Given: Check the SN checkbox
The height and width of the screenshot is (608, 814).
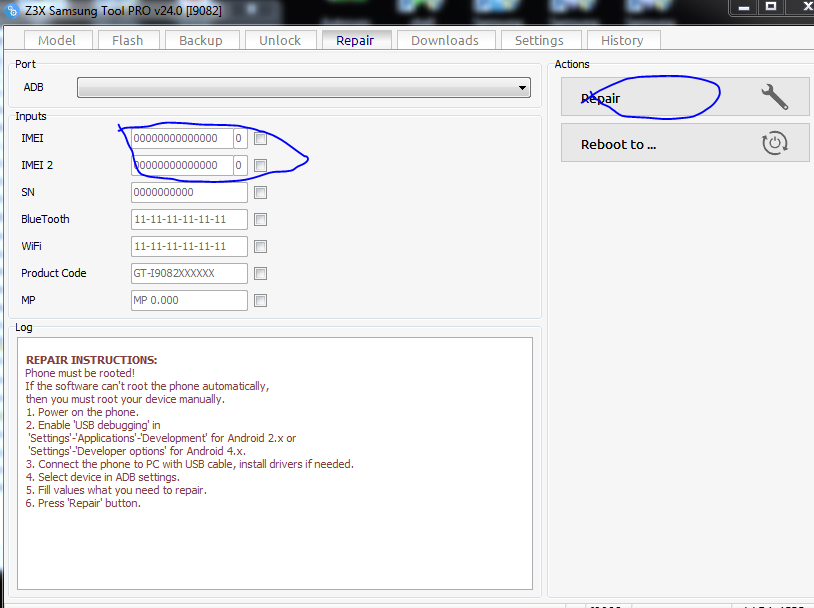Looking at the screenshot, I should coord(261,193).
